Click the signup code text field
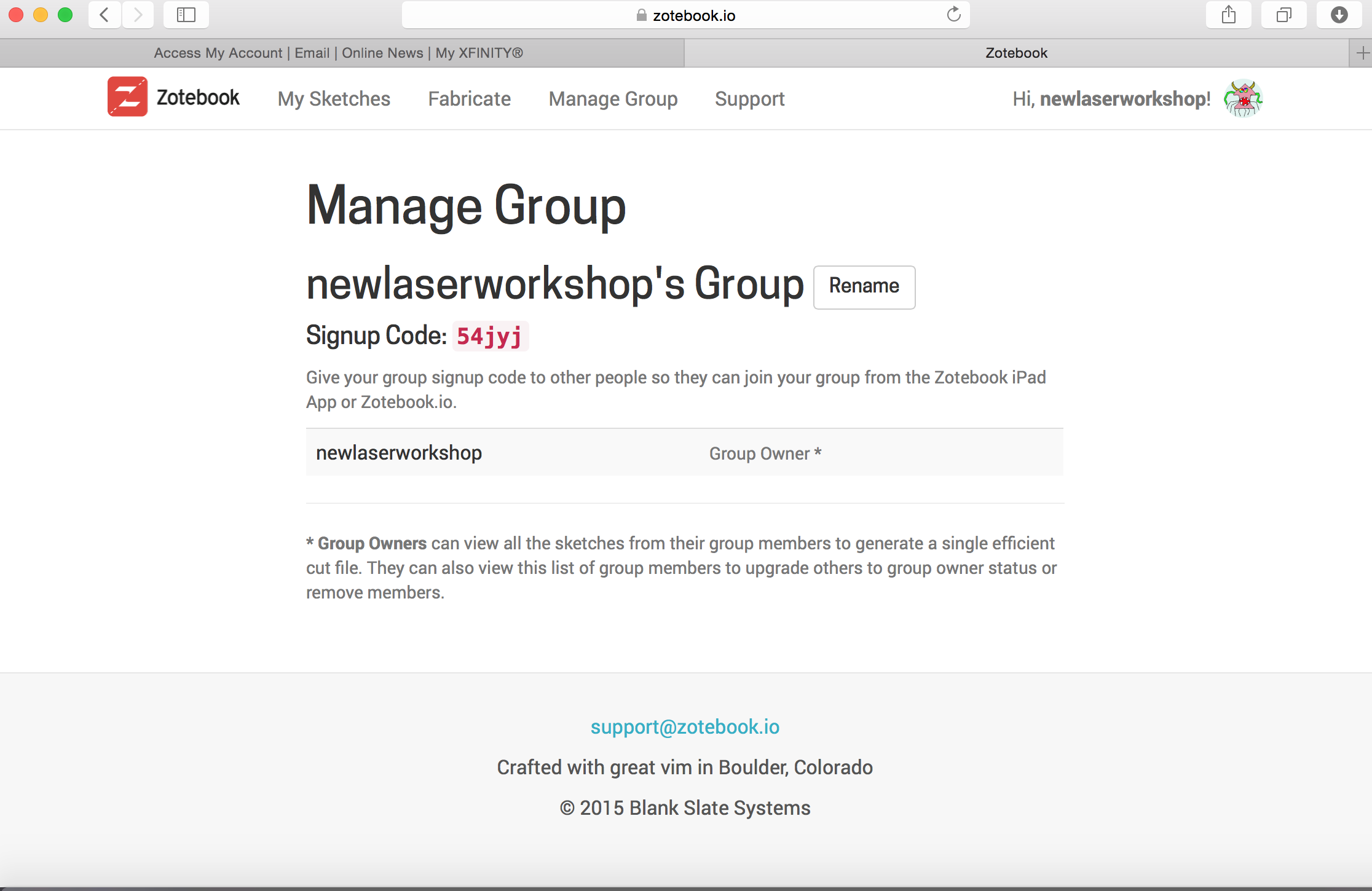 click(489, 335)
